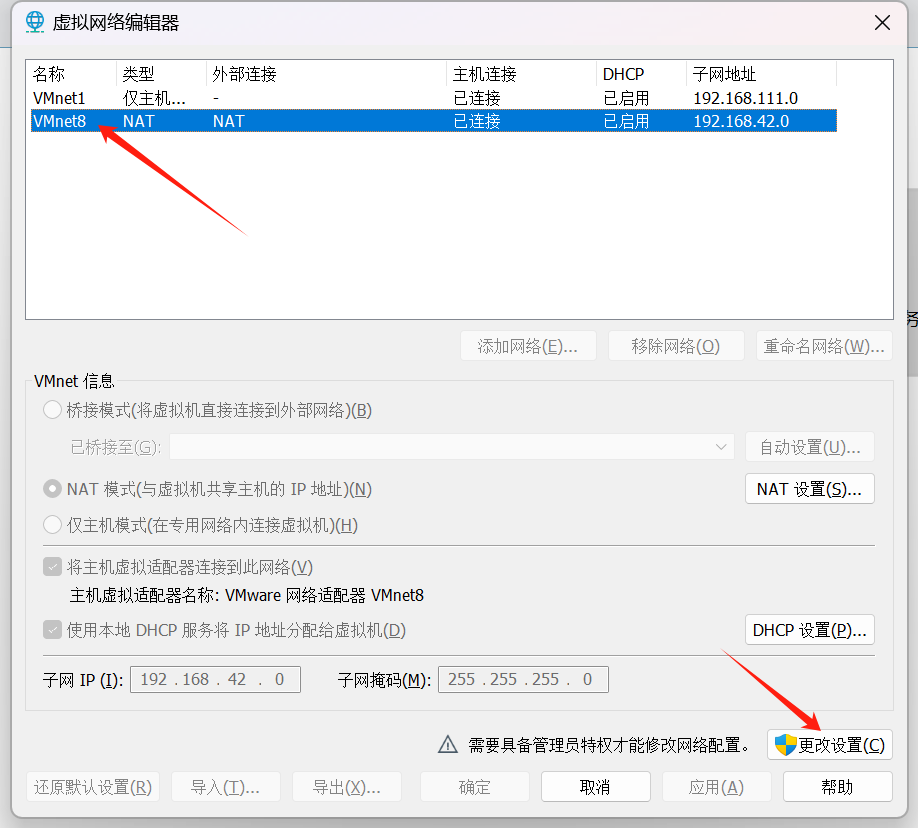Screen dimensions: 918x828
Task: Click the DHCP column header
Action: pyautogui.click(x=641, y=74)
